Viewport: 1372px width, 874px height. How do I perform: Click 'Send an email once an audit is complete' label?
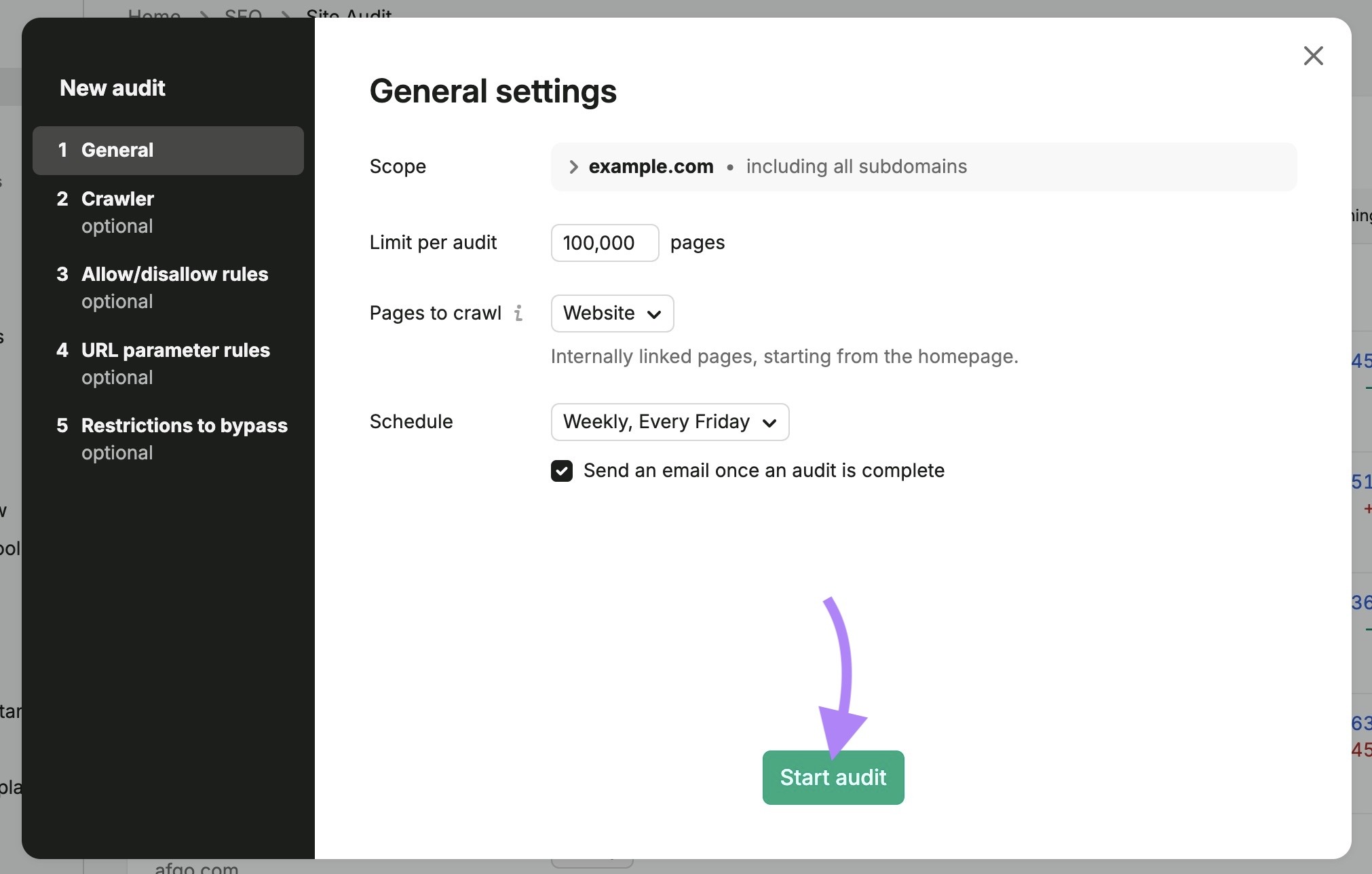(764, 471)
